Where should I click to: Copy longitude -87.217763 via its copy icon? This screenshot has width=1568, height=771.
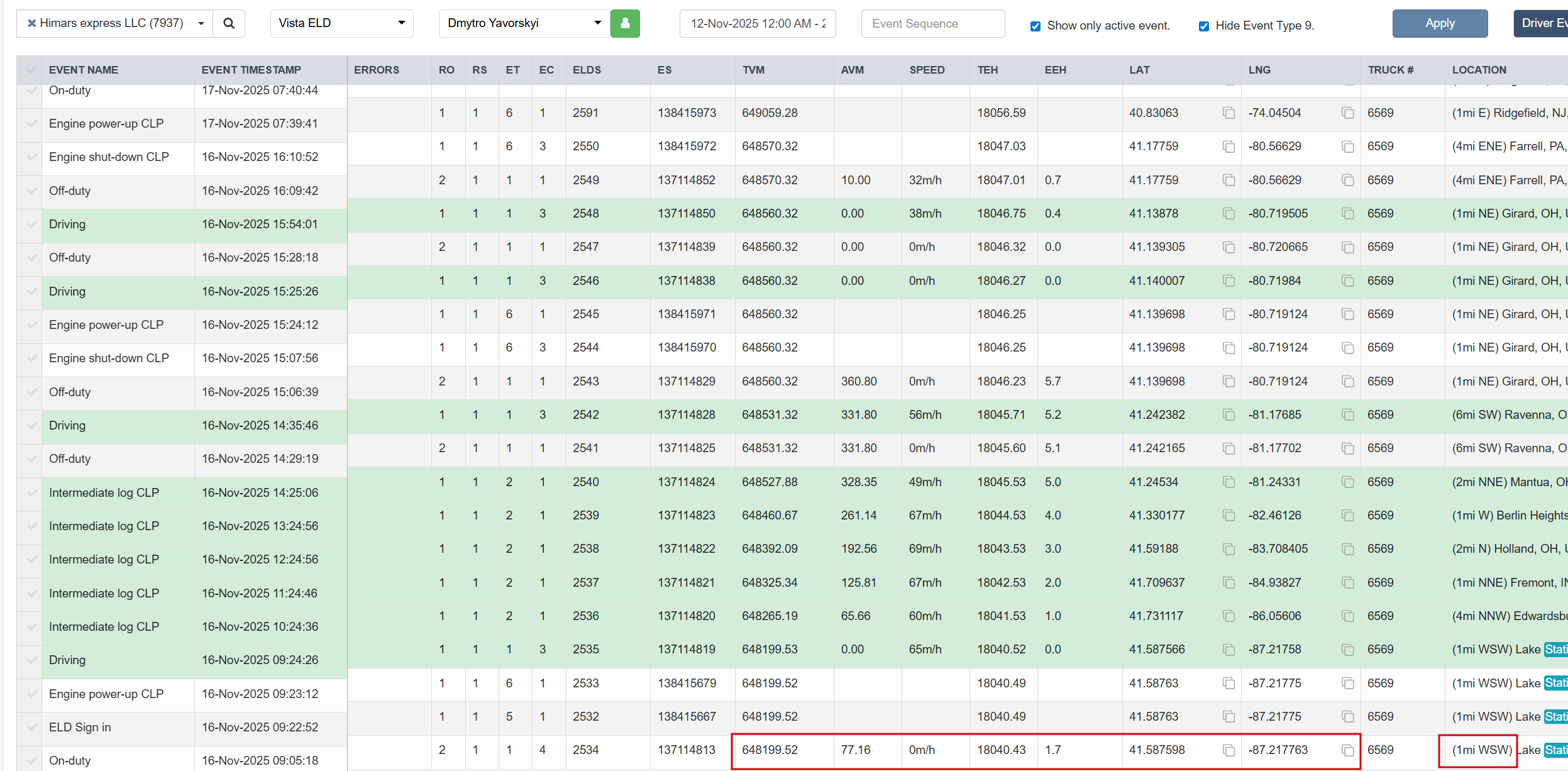coord(1347,750)
